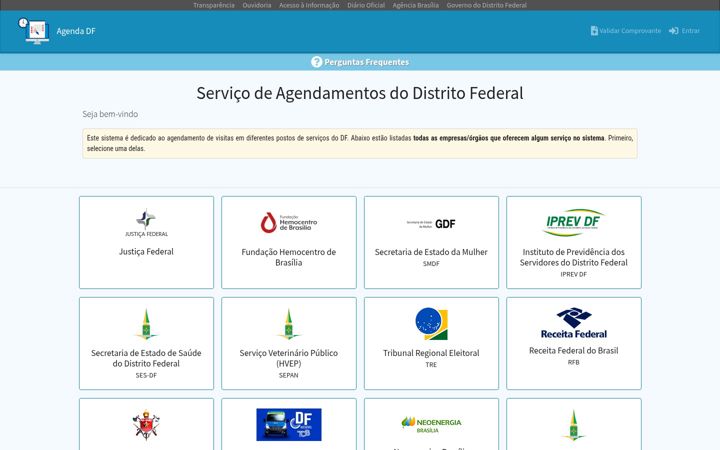Image resolution: width=720 pixels, height=450 pixels.
Task: Click the Validar Comprovante document icon
Action: click(x=594, y=31)
